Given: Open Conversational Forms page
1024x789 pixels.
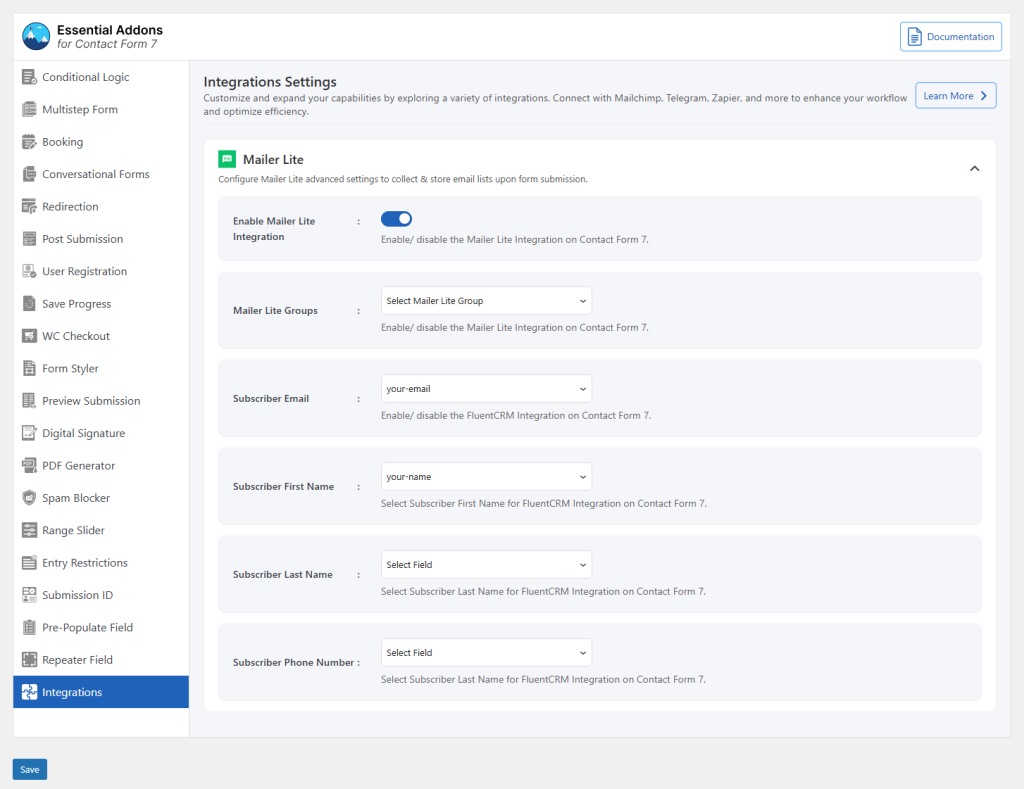Looking at the screenshot, I should coord(101,174).
